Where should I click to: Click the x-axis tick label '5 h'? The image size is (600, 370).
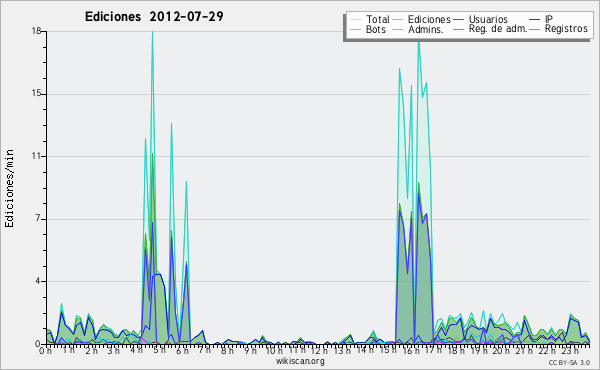(x=160, y=350)
